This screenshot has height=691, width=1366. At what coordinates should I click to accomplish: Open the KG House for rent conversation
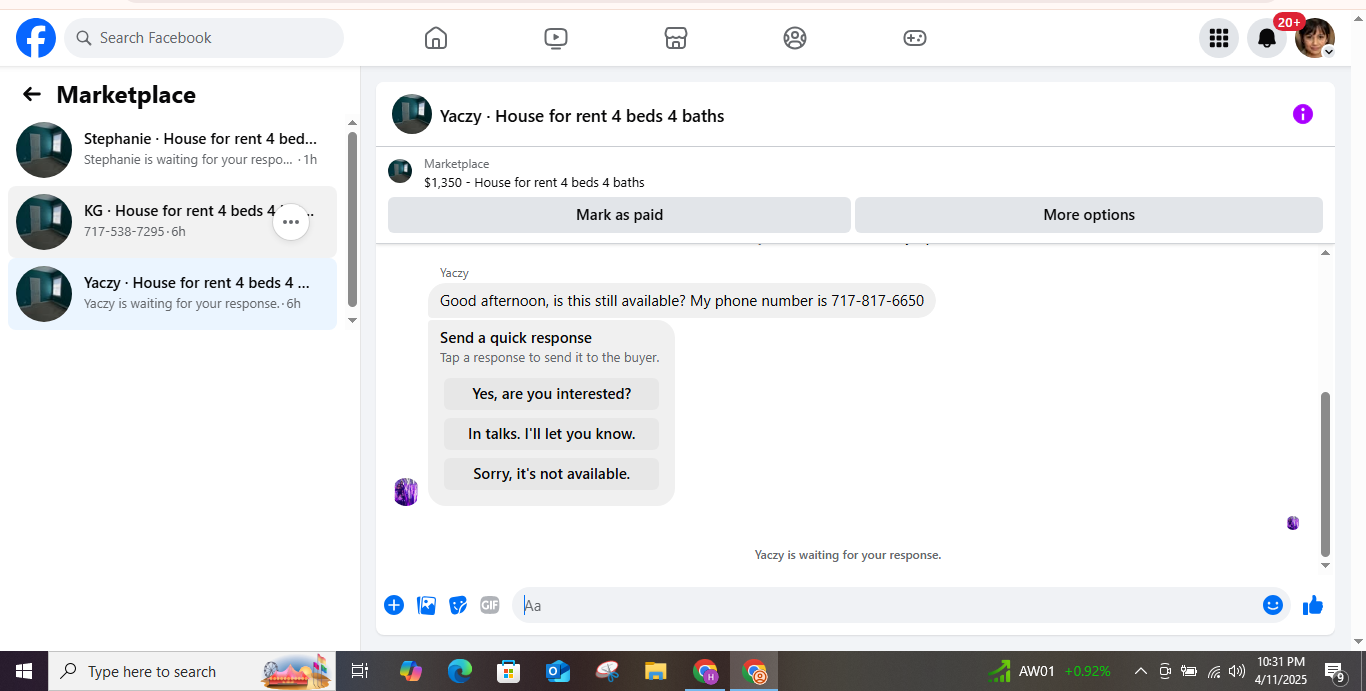click(x=172, y=222)
